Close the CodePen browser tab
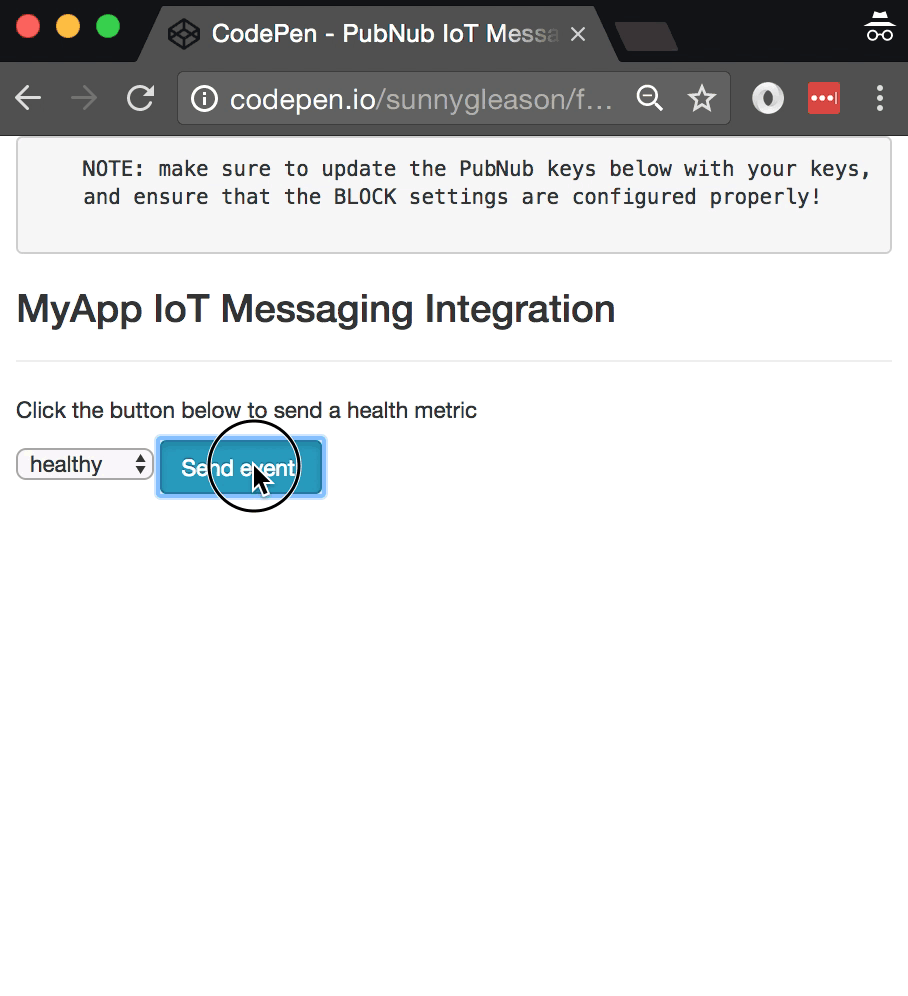The height and width of the screenshot is (996, 908). tap(578, 35)
